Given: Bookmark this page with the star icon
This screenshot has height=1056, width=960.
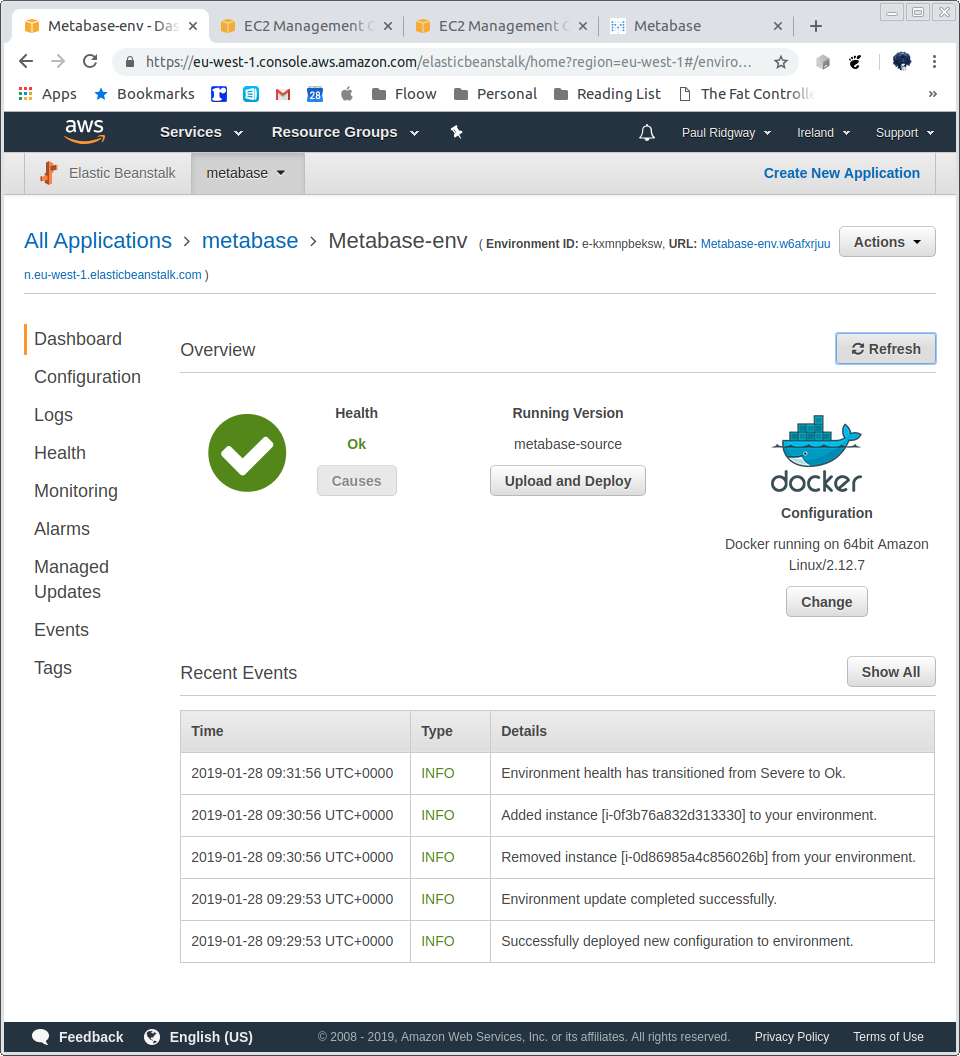Looking at the screenshot, I should click(779, 61).
